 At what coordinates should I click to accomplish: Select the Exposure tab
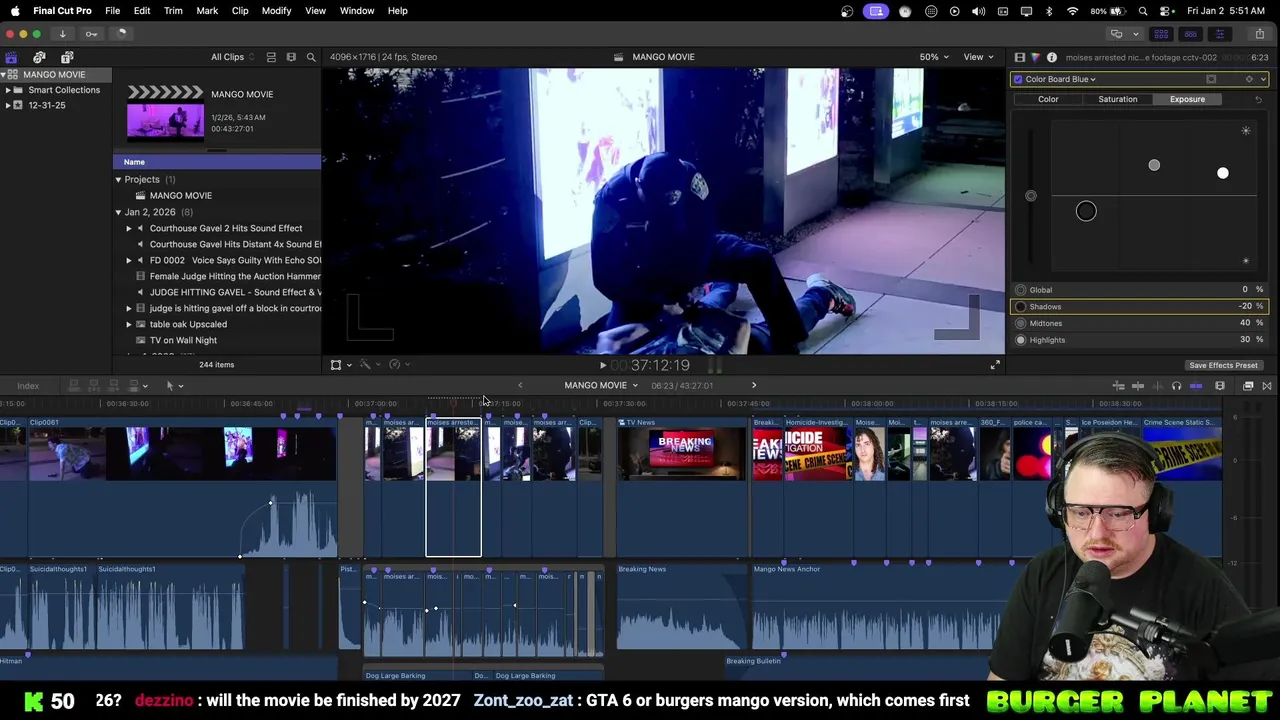coord(1187,99)
